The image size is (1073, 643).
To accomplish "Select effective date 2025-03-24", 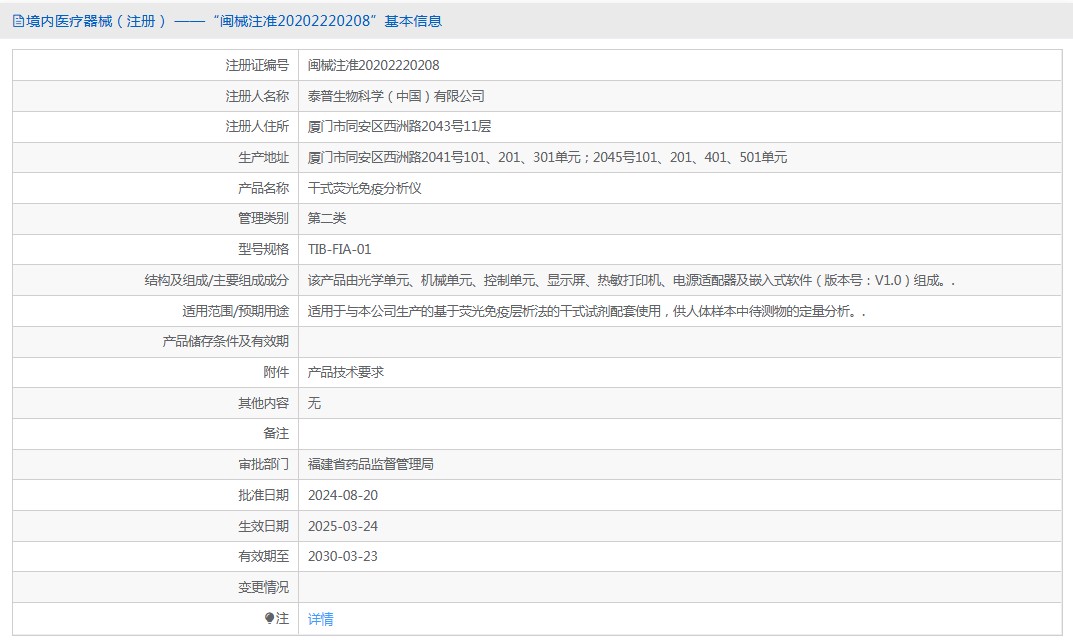I will (x=342, y=526).
